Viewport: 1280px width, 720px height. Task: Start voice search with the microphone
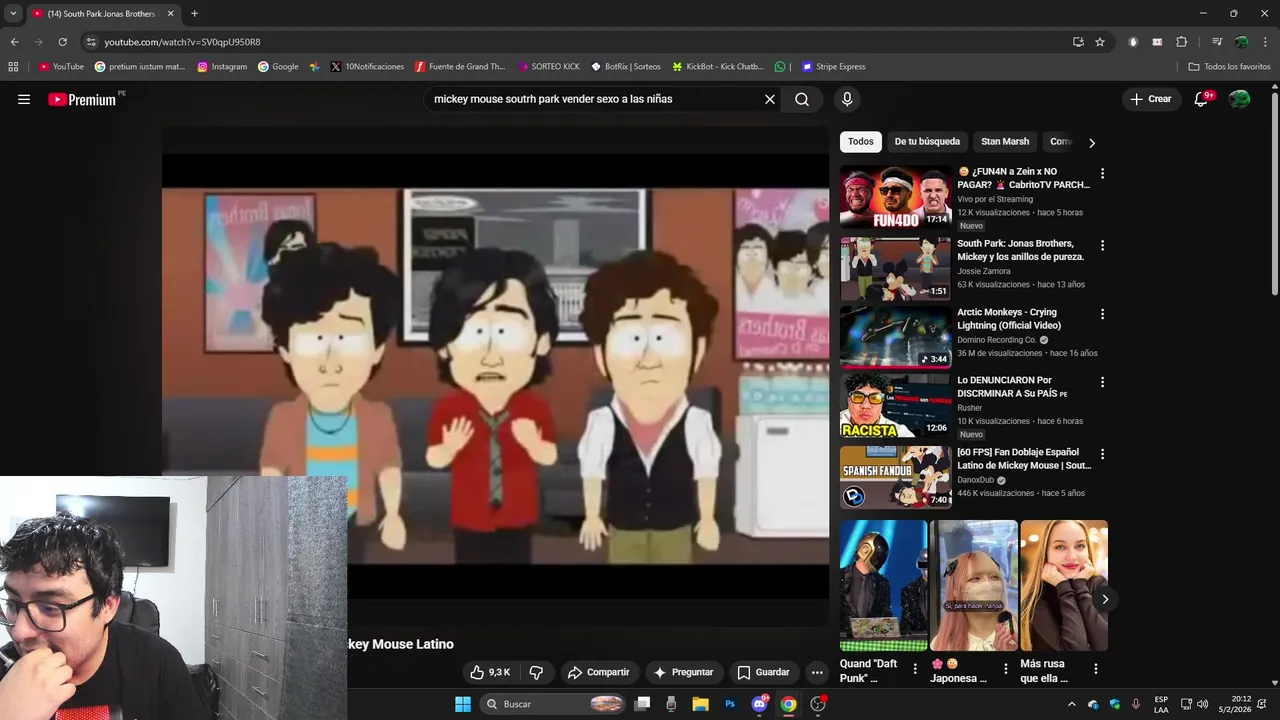(847, 99)
